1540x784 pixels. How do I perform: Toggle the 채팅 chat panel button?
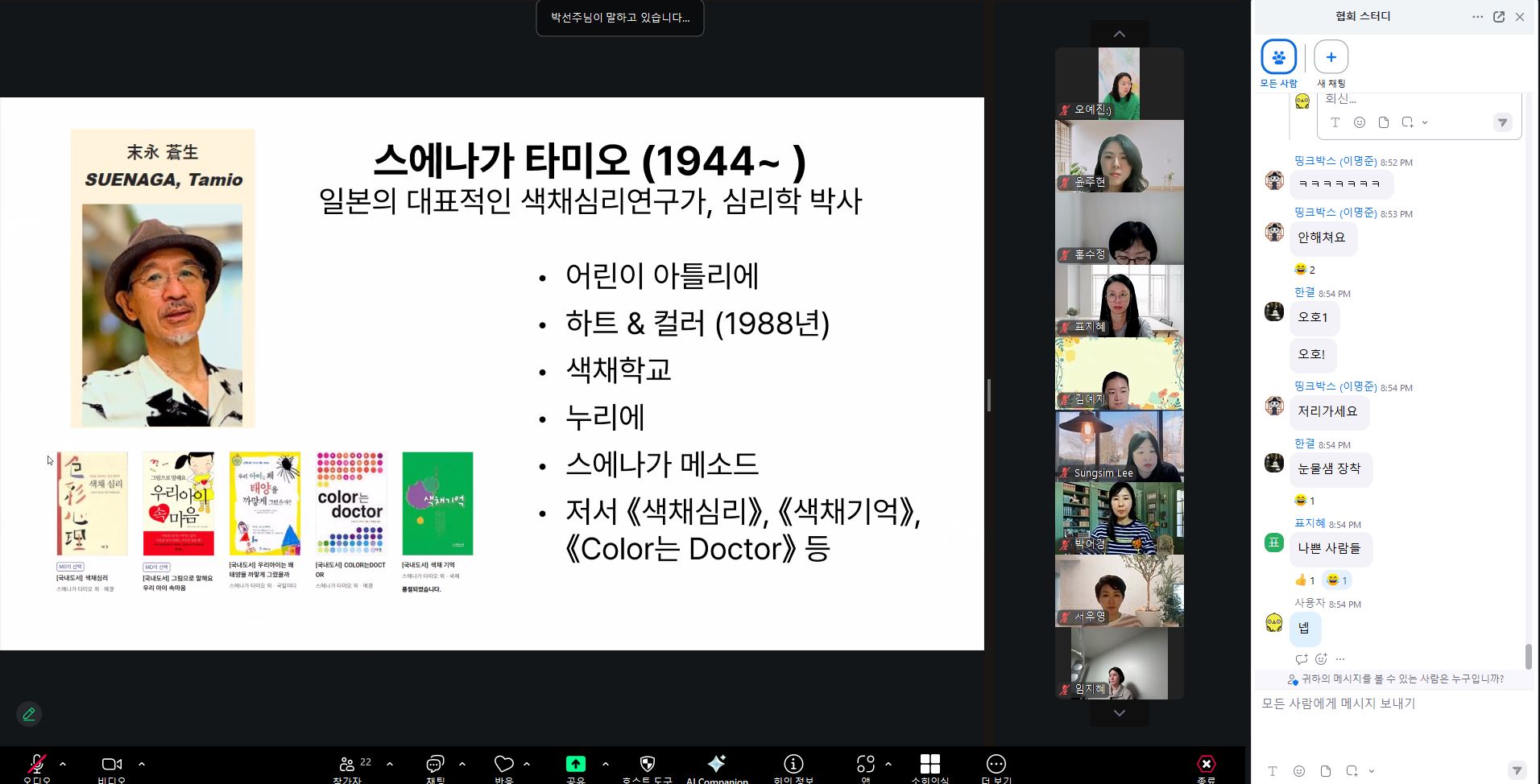(x=435, y=764)
